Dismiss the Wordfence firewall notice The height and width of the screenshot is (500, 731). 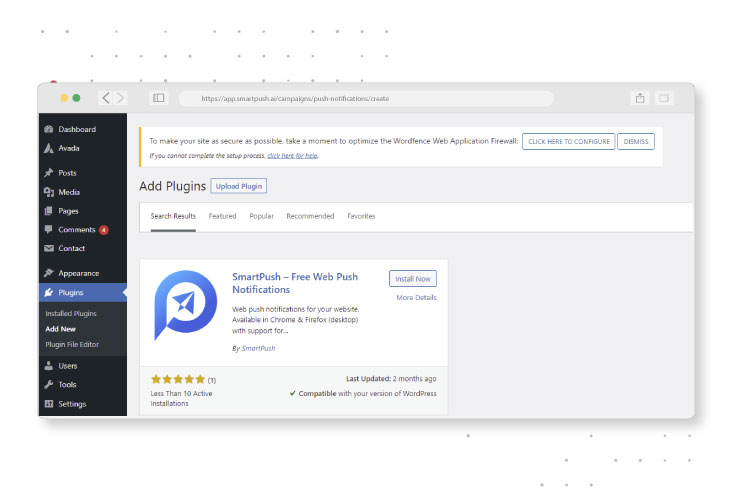pyautogui.click(x=636, y=141)
